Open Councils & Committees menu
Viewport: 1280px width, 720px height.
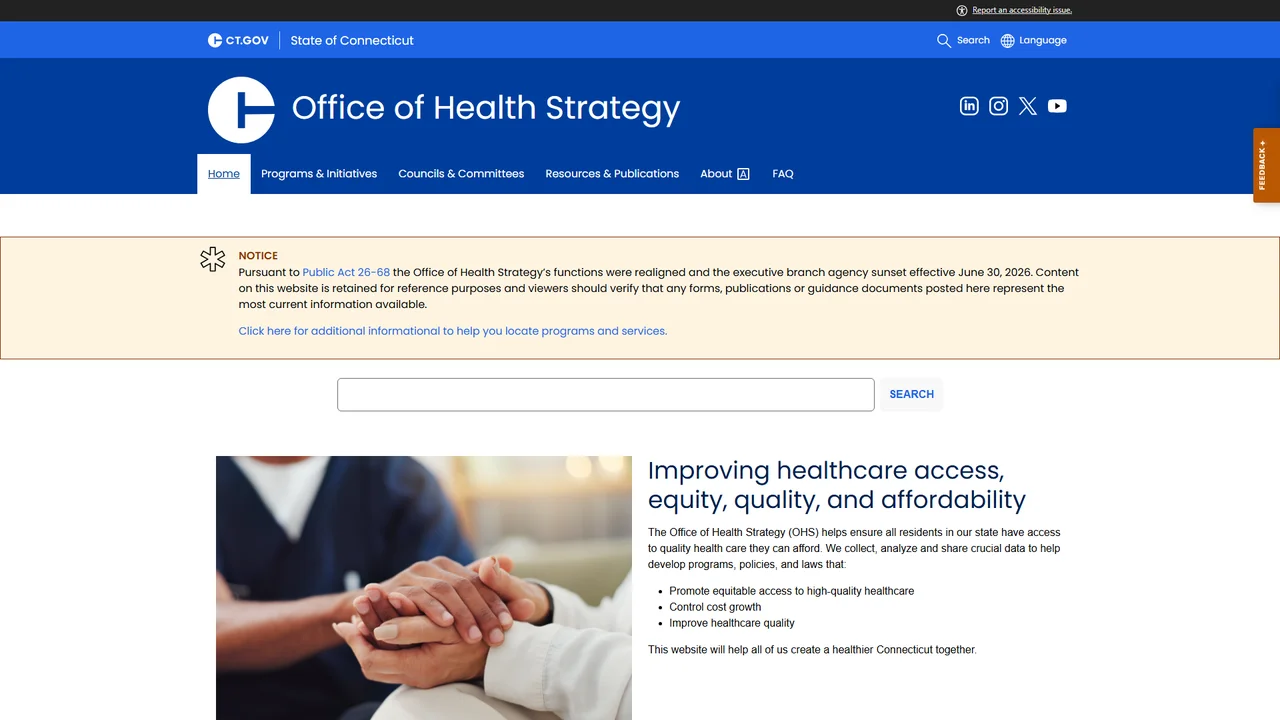[x=461, y=174]
